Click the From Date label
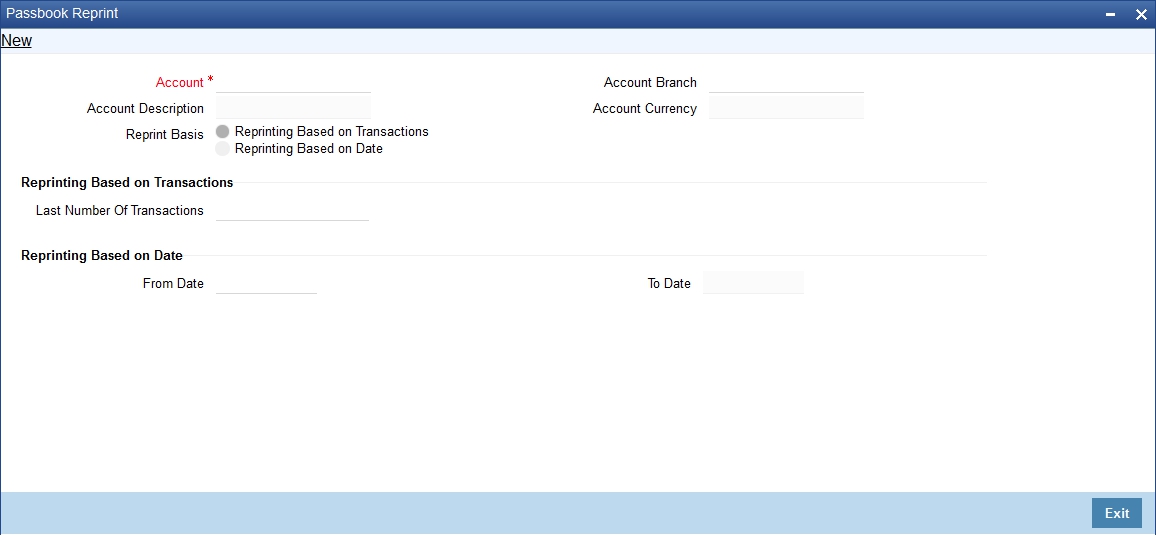The height and width of the screenshot is (541, 1156). click(x=173, y=283)
